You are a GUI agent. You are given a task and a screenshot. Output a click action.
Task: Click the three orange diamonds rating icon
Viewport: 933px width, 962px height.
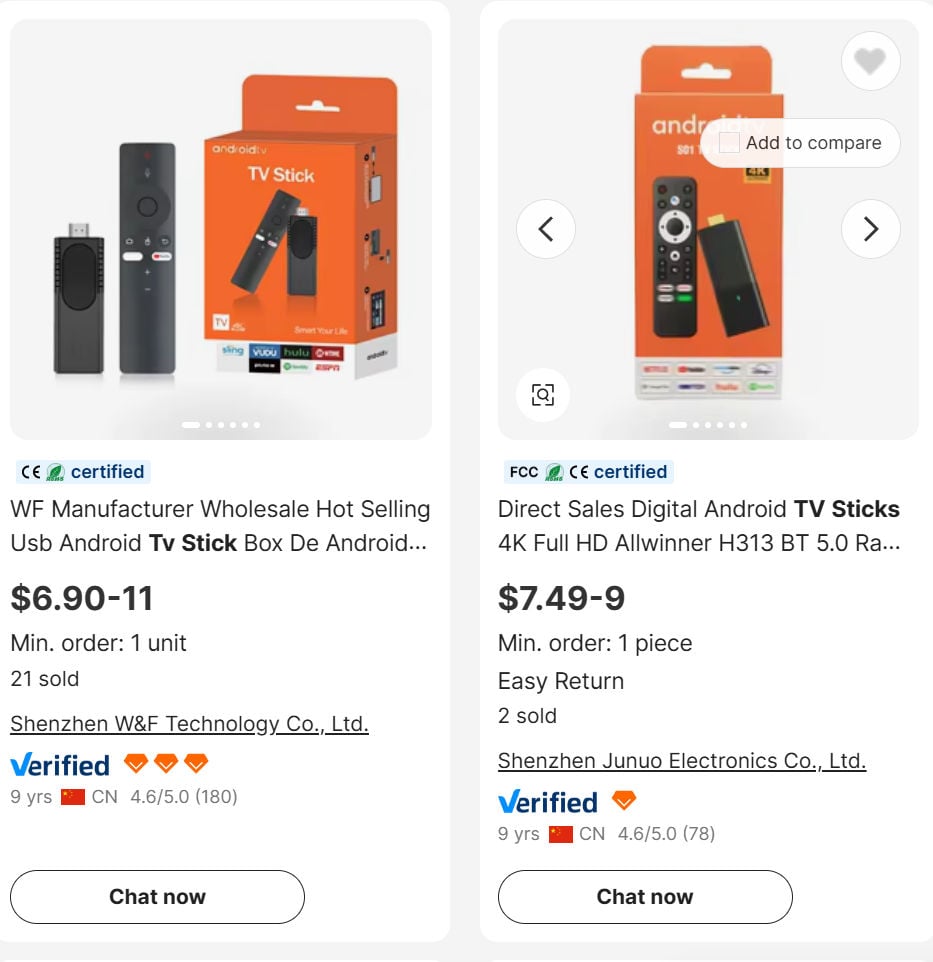(166, 764)
